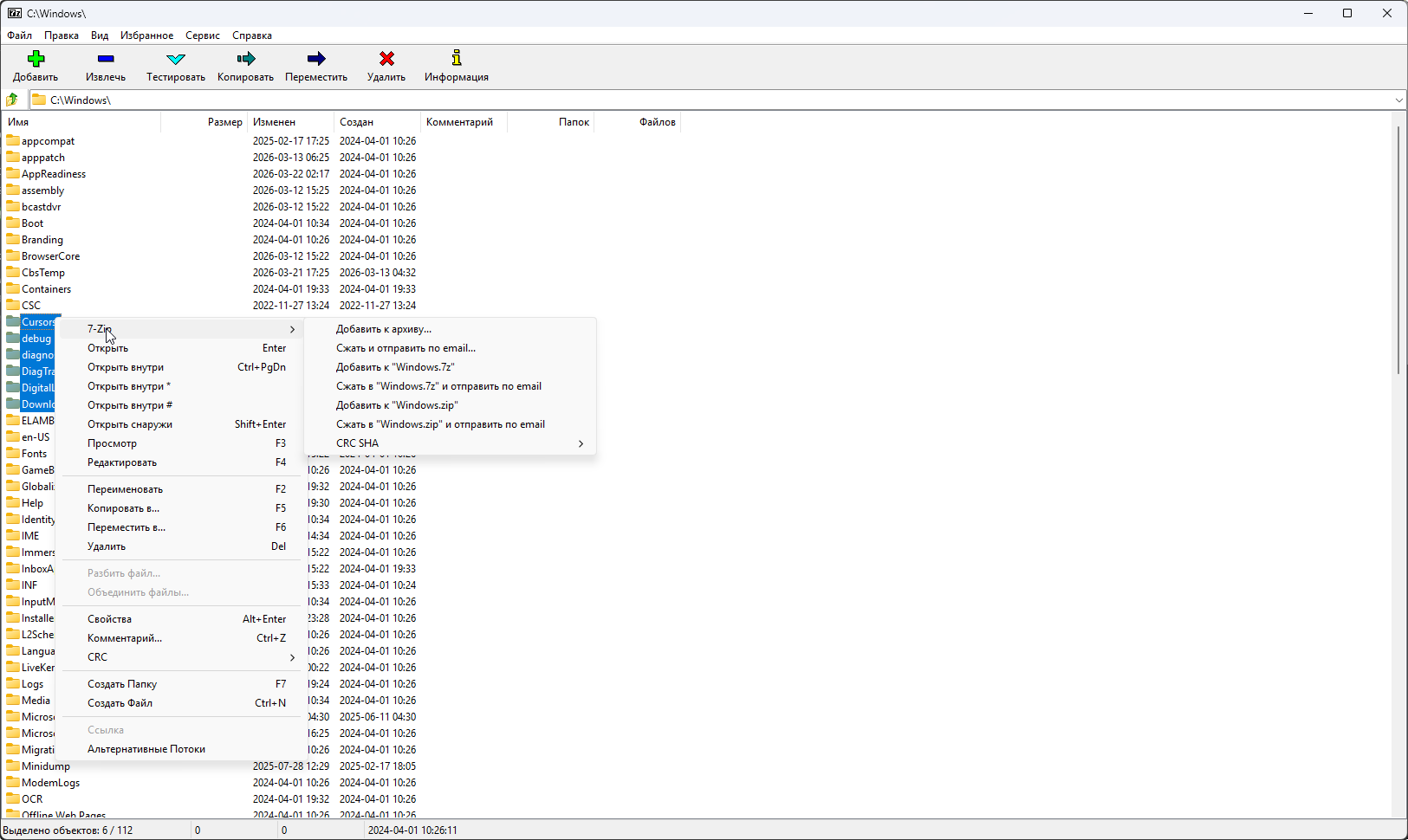Click the folder icon of Branding

pos(13,239)
